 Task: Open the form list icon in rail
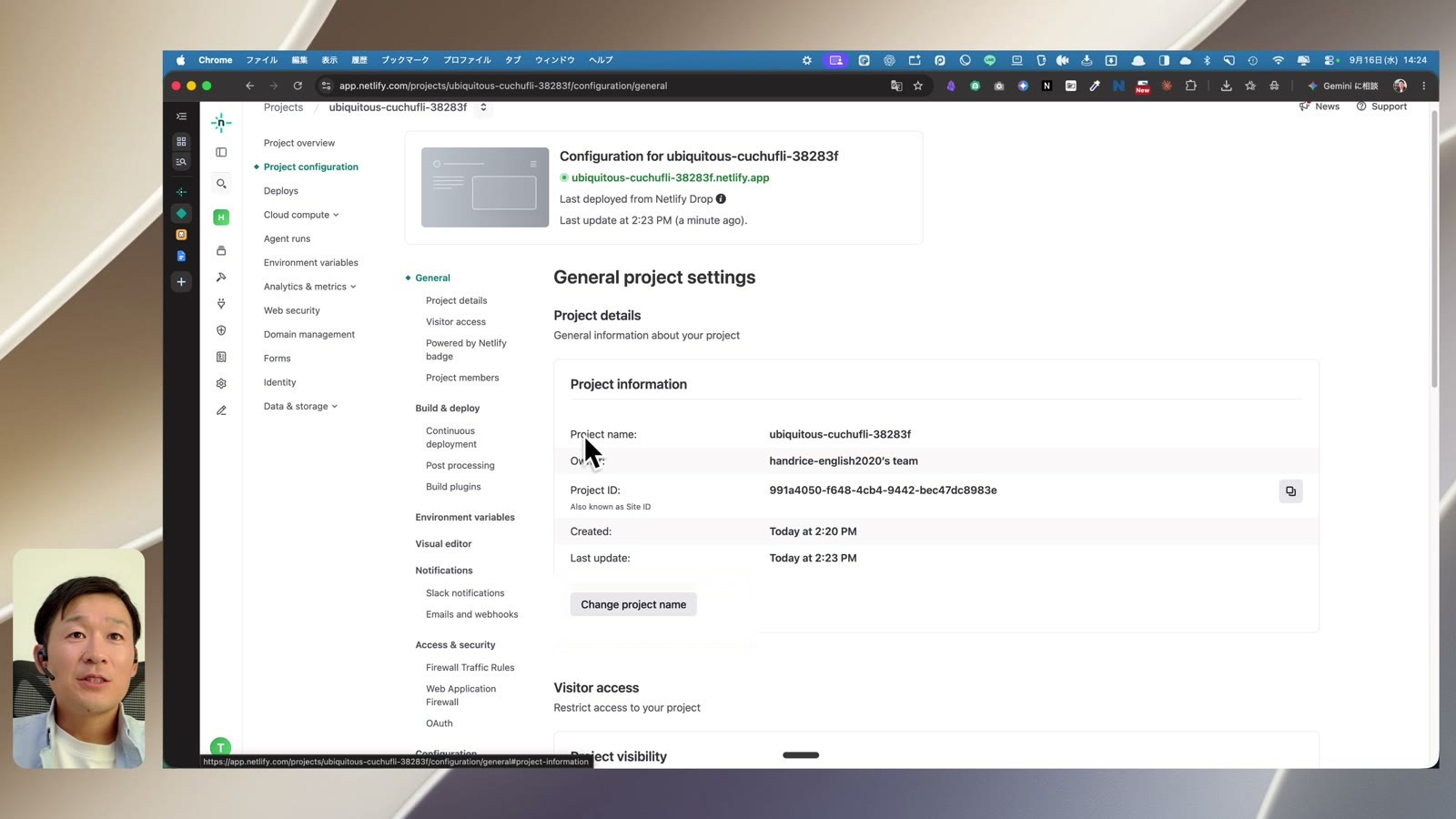(221, 358)
